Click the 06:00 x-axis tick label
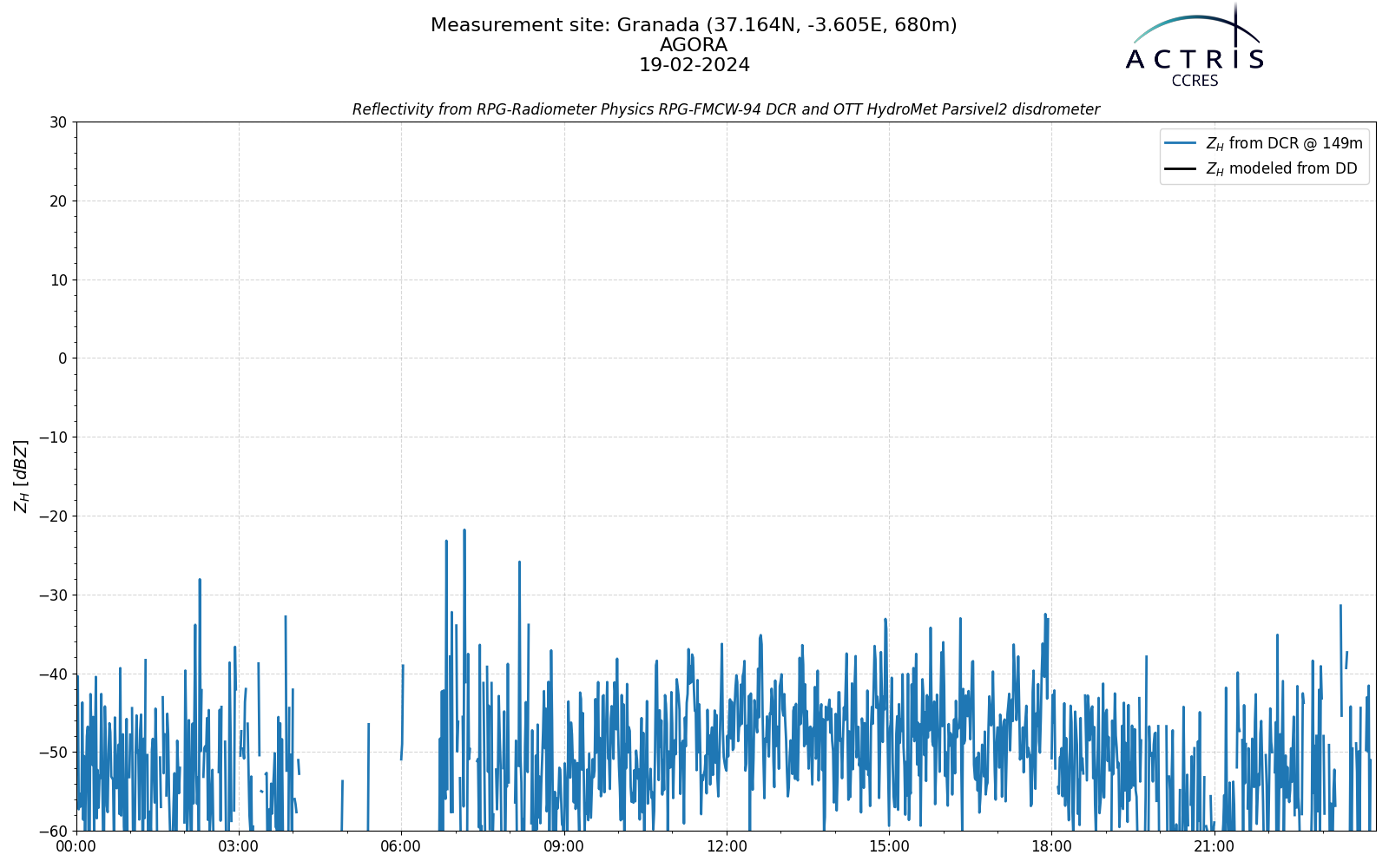1389x868 pixels. [401, 845]
